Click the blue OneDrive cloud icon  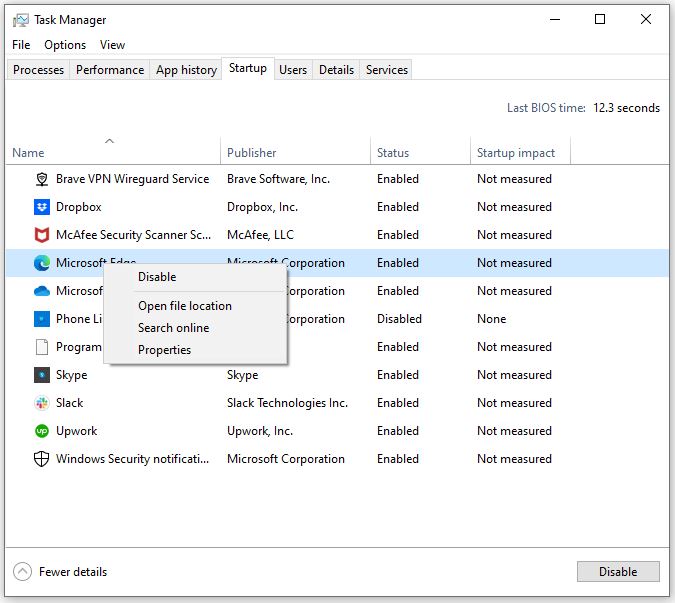(42, 291)
